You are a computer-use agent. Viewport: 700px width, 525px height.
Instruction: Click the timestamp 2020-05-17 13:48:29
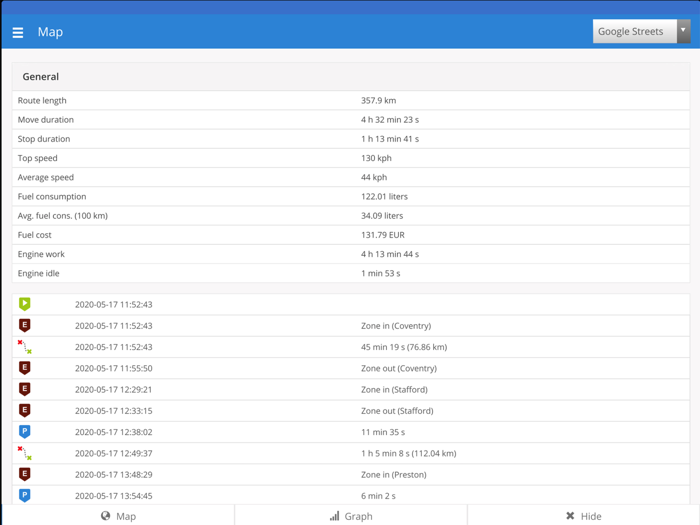pyautogui.click(x=113, y=475)
